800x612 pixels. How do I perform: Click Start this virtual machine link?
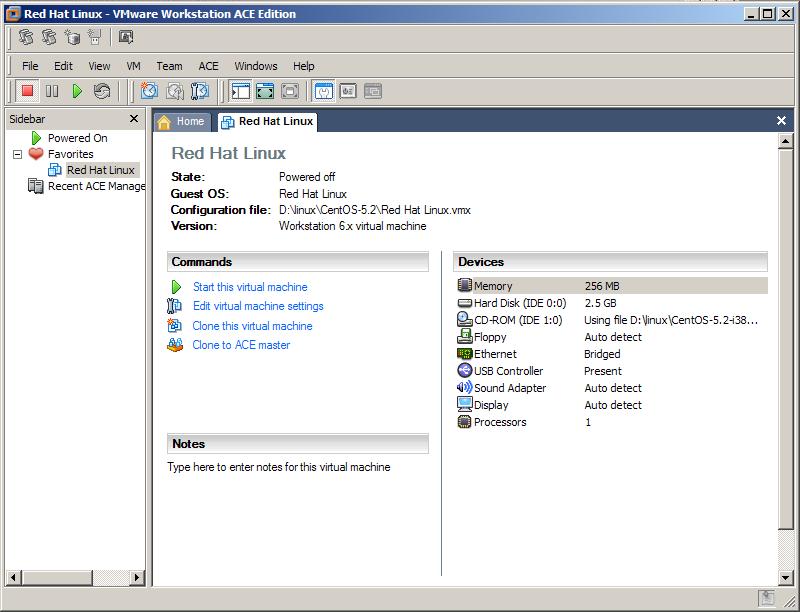[250, 287]
